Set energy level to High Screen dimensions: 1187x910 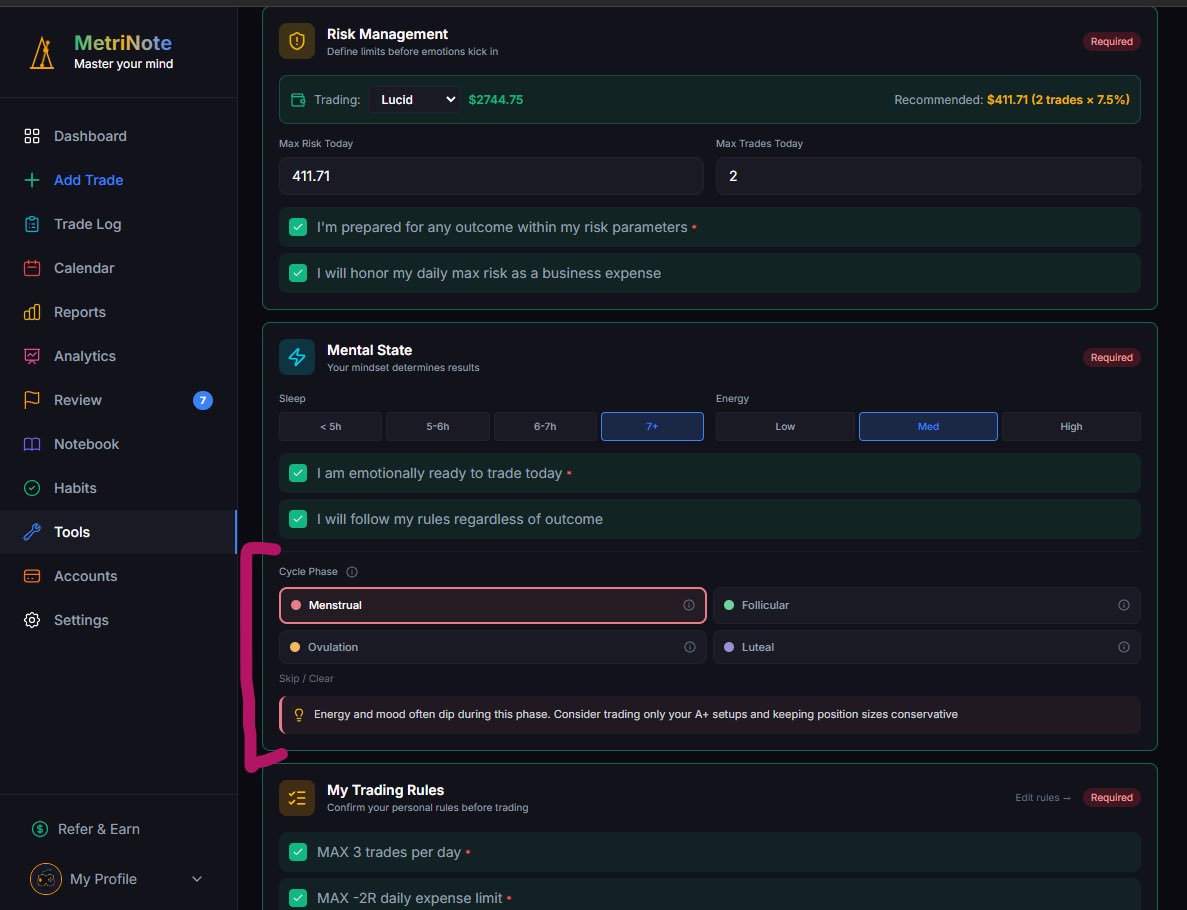[1071, 426]
